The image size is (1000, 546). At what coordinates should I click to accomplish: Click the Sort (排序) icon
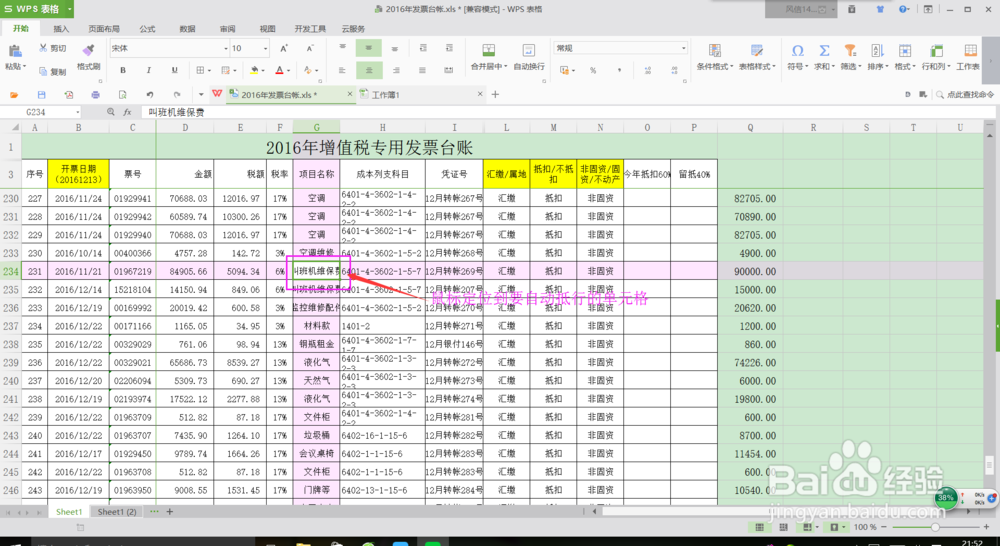(x=877, y=51)
